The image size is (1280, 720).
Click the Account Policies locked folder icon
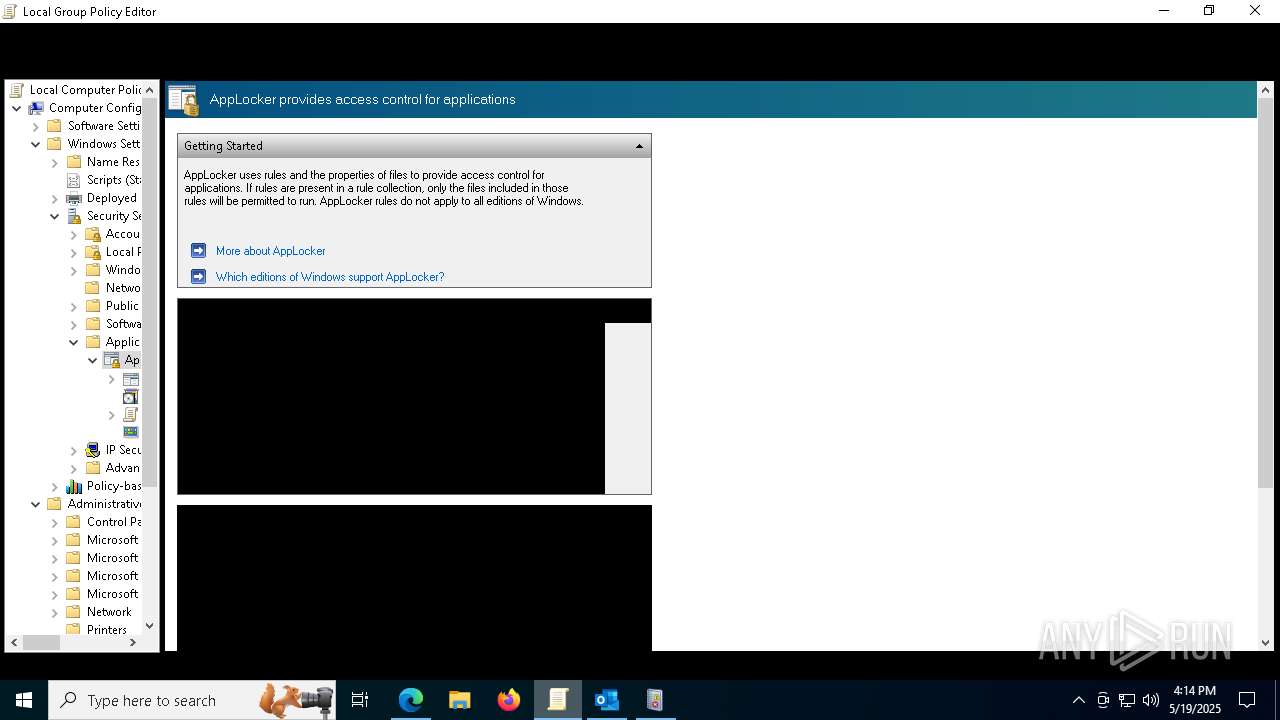click(x=93, y=234)
